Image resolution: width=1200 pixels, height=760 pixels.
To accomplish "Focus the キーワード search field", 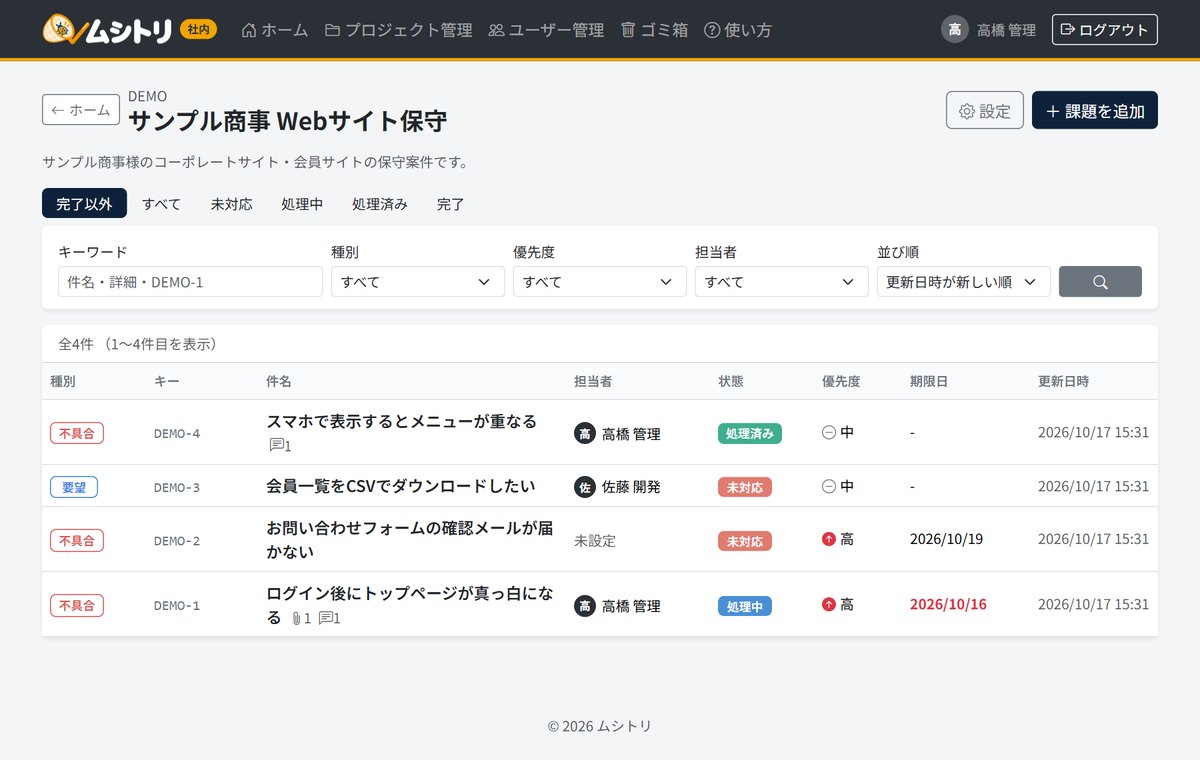I will tap(190, 282).
